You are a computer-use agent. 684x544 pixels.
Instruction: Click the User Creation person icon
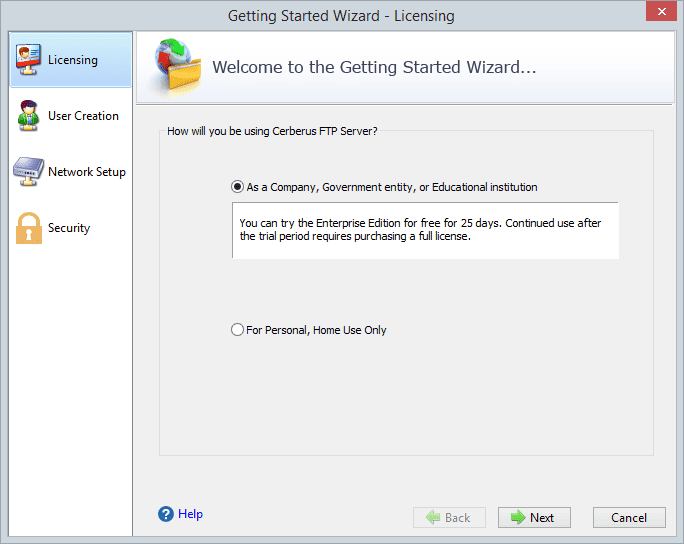[28, 116]
